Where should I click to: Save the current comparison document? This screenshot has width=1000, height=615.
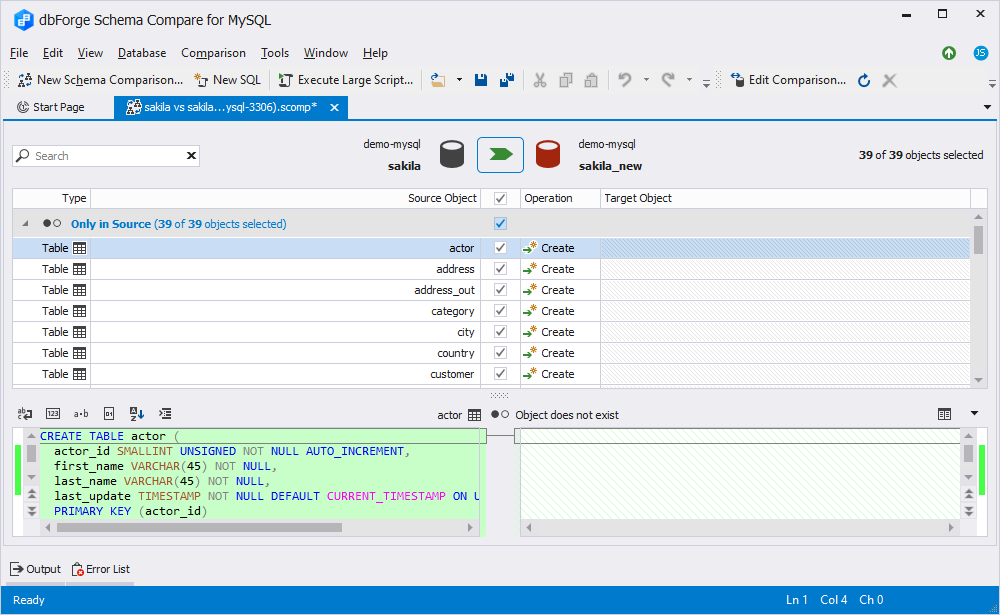pyautogui.click(x=481, y=80)
